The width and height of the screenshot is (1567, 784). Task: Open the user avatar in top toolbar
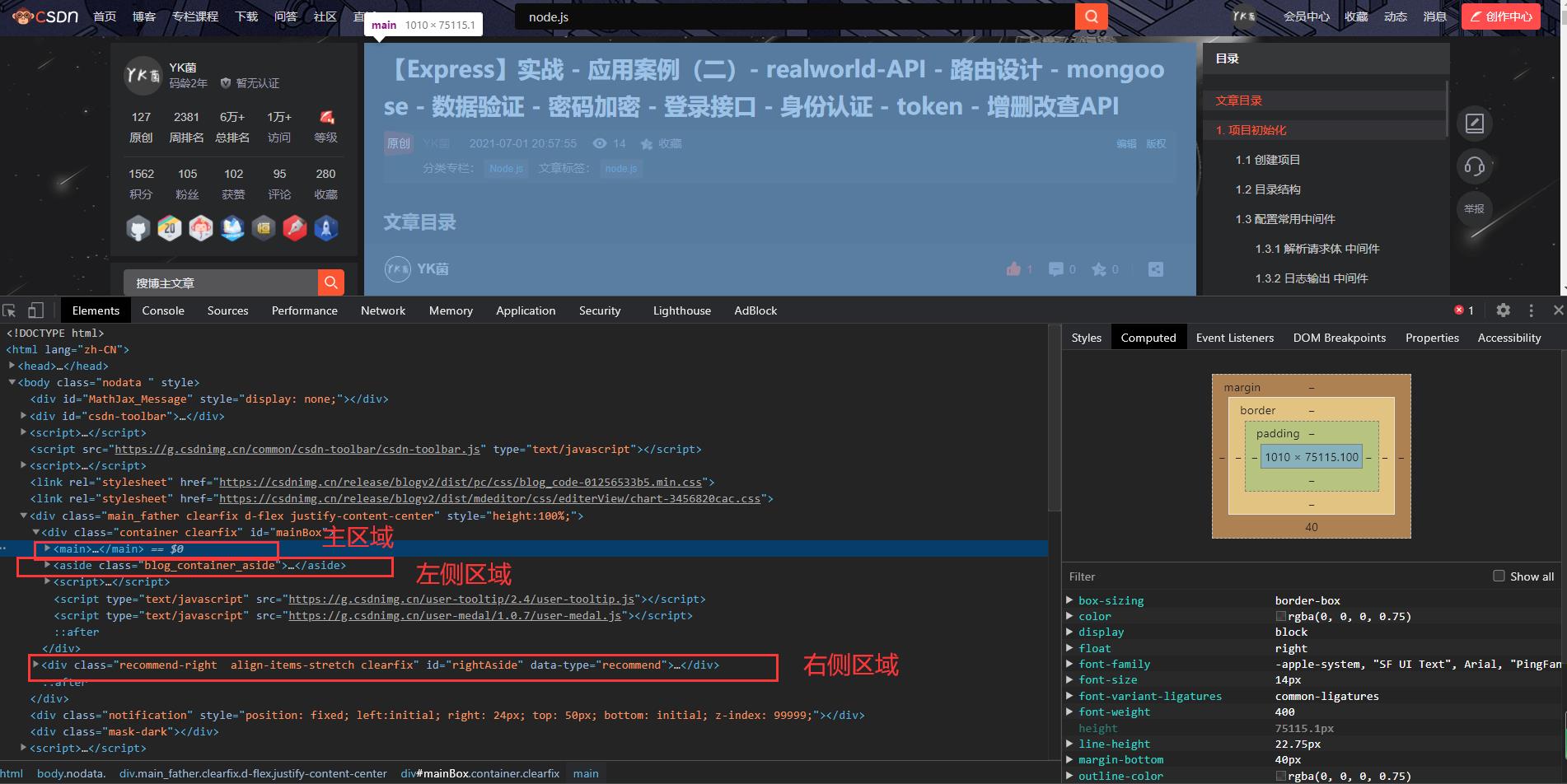coord(1244,16)
